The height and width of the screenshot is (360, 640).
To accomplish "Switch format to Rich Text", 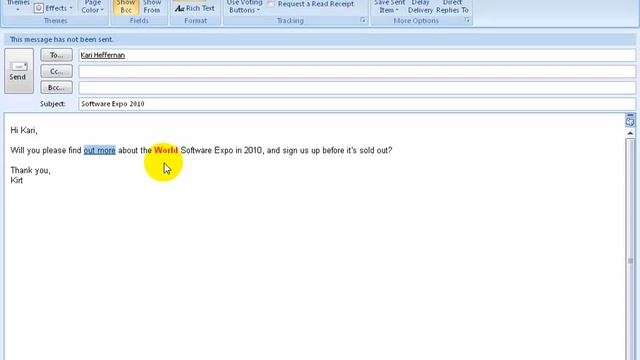I will pyautogui.click(x=195, y=8).
